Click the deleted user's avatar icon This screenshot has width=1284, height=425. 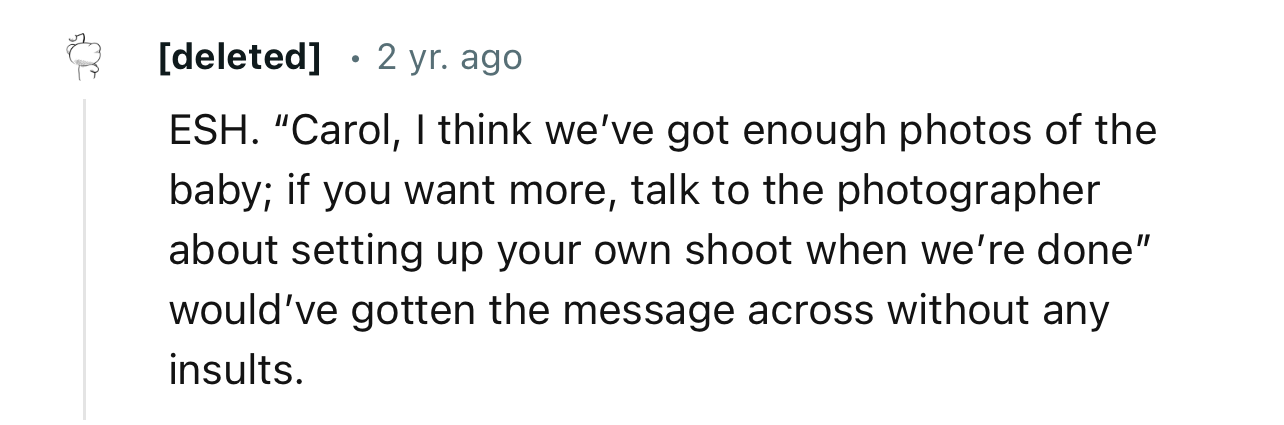point(85,57)
